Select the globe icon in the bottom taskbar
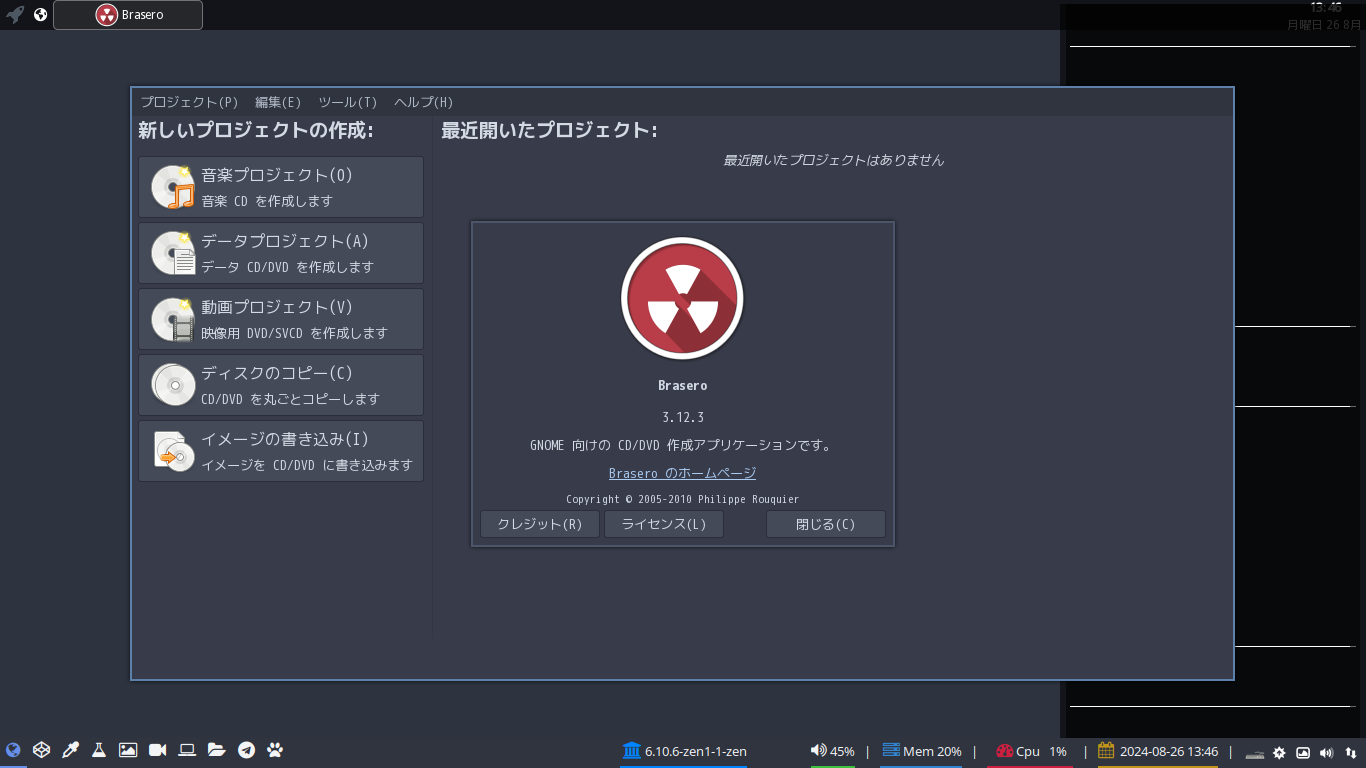Viewport: 1366px width, 768px height. (x=13, y=749)
